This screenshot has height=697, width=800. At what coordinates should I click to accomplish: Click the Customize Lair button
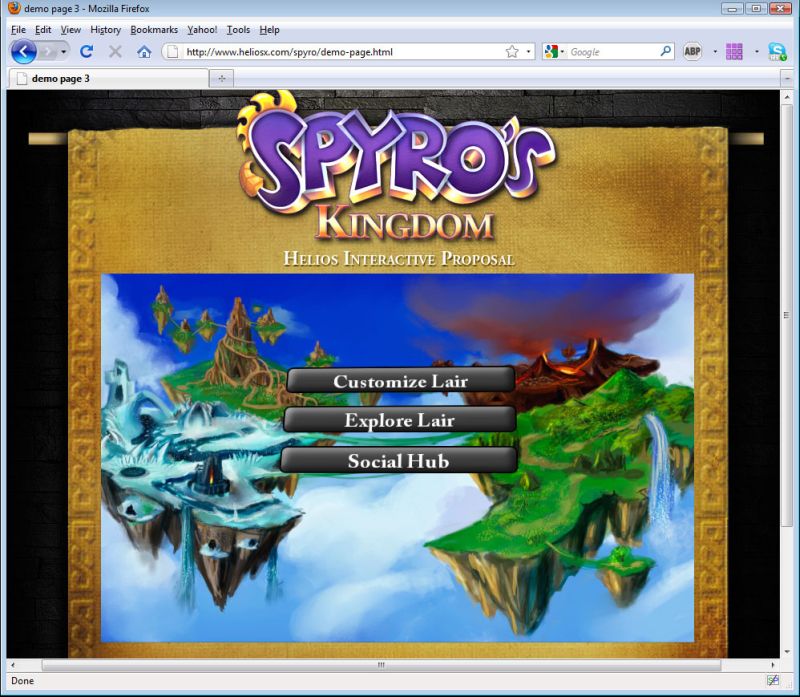click(x=401, y=380)
